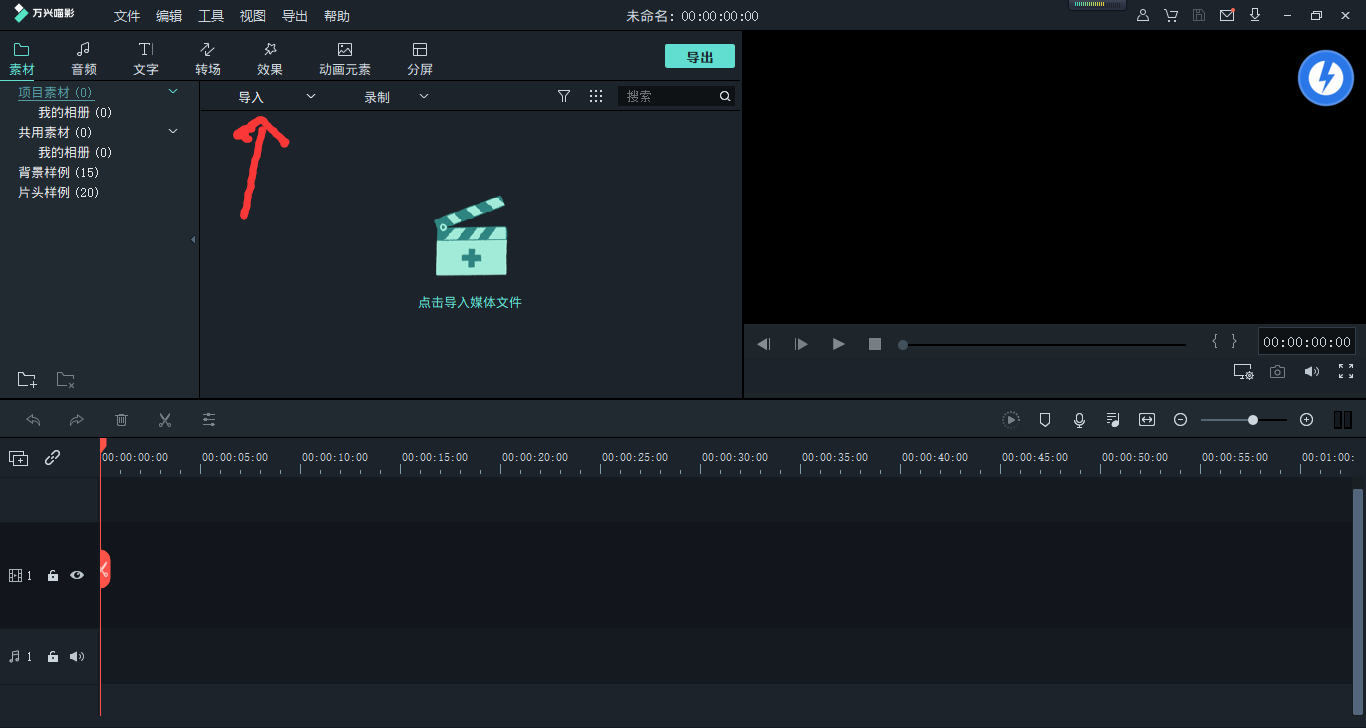Screen dimensions: 1366x728
Task: Take a snapshot with the camera icon
Action: (x=1277, y=372)
